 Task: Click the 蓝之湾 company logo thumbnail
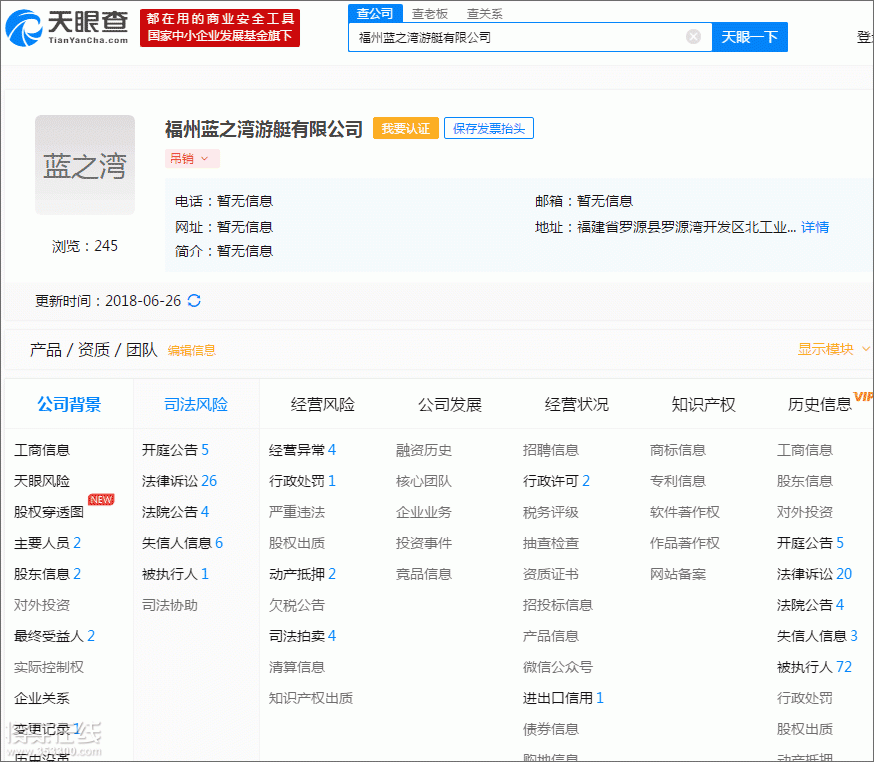click(85, 165)
